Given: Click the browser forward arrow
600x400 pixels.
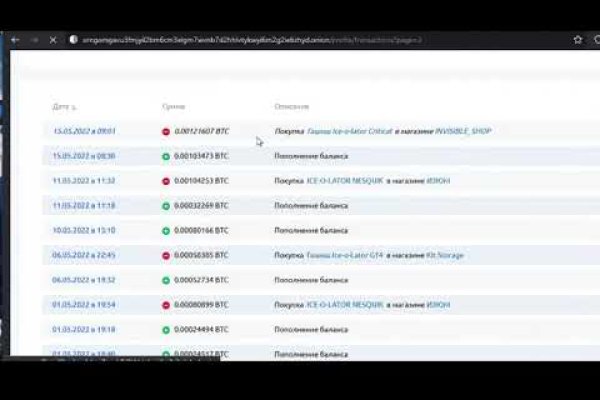Looking at the screenshot, I should point(33,40).
